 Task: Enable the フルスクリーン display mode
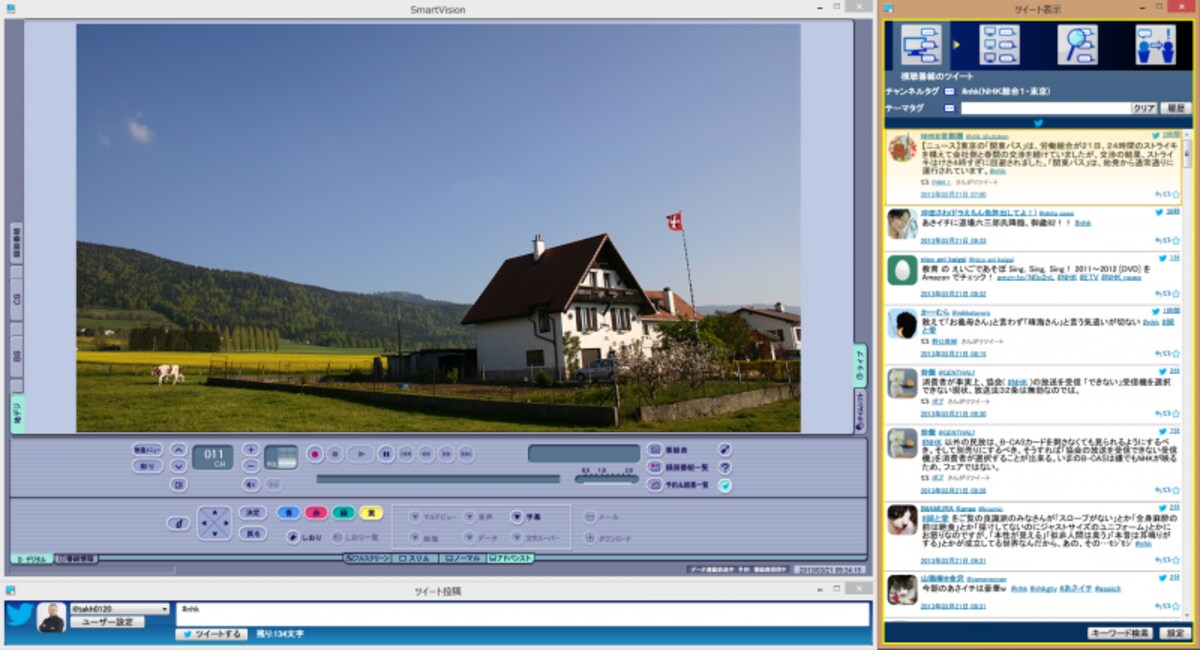click(x=367, y=558)
